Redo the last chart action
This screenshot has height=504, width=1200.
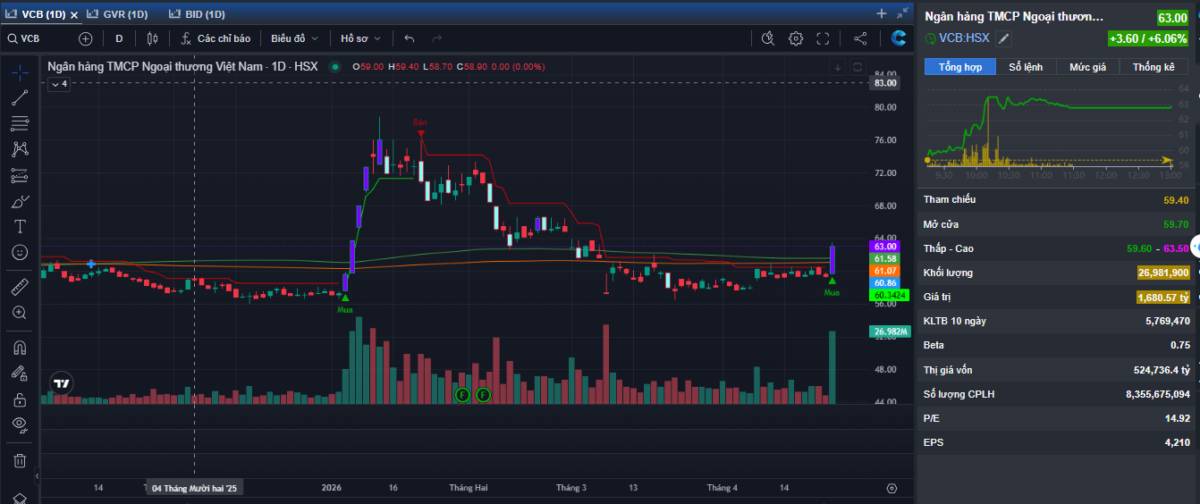[x=437, y=38]
